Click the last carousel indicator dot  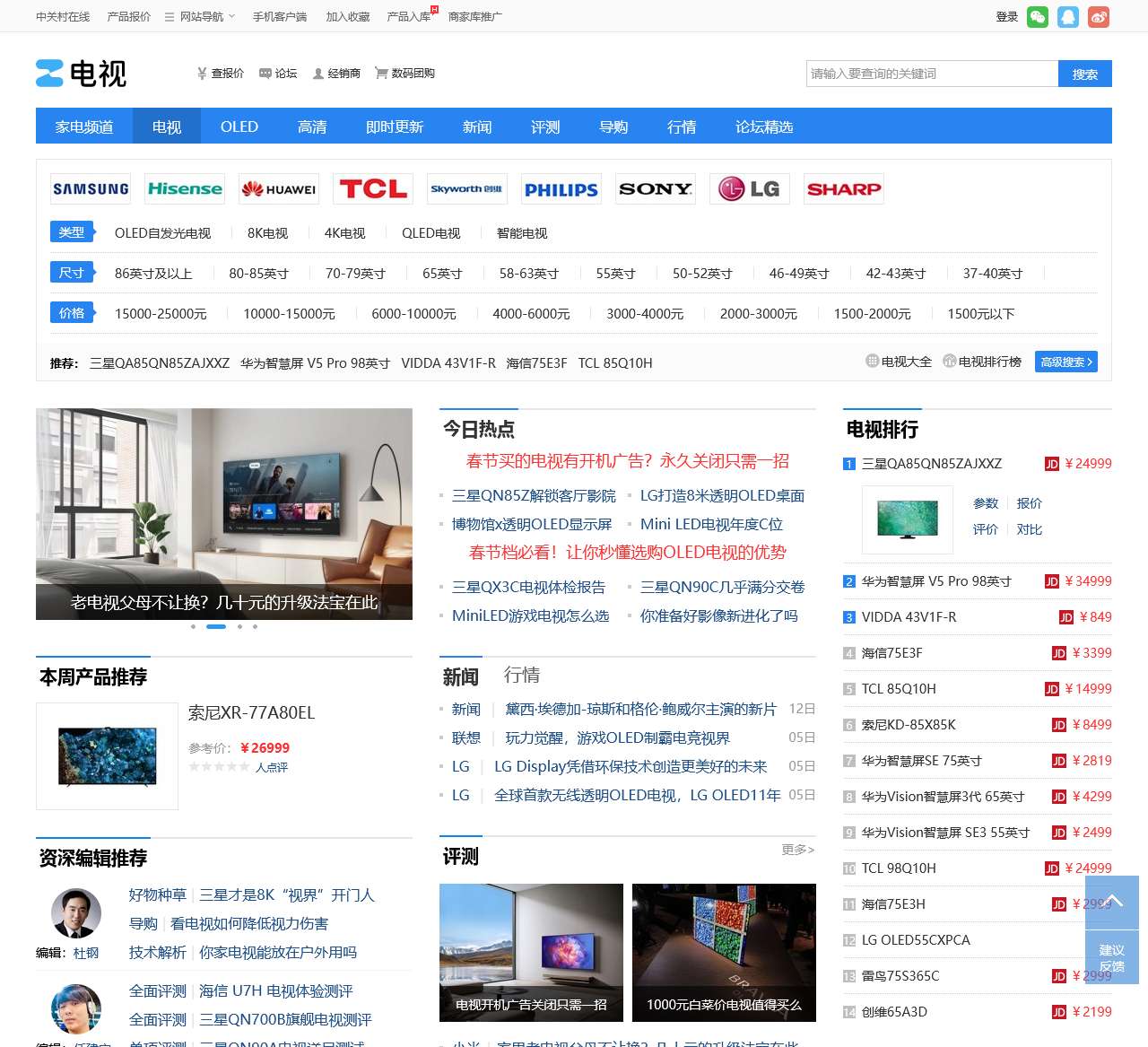[x=256, y=626]
